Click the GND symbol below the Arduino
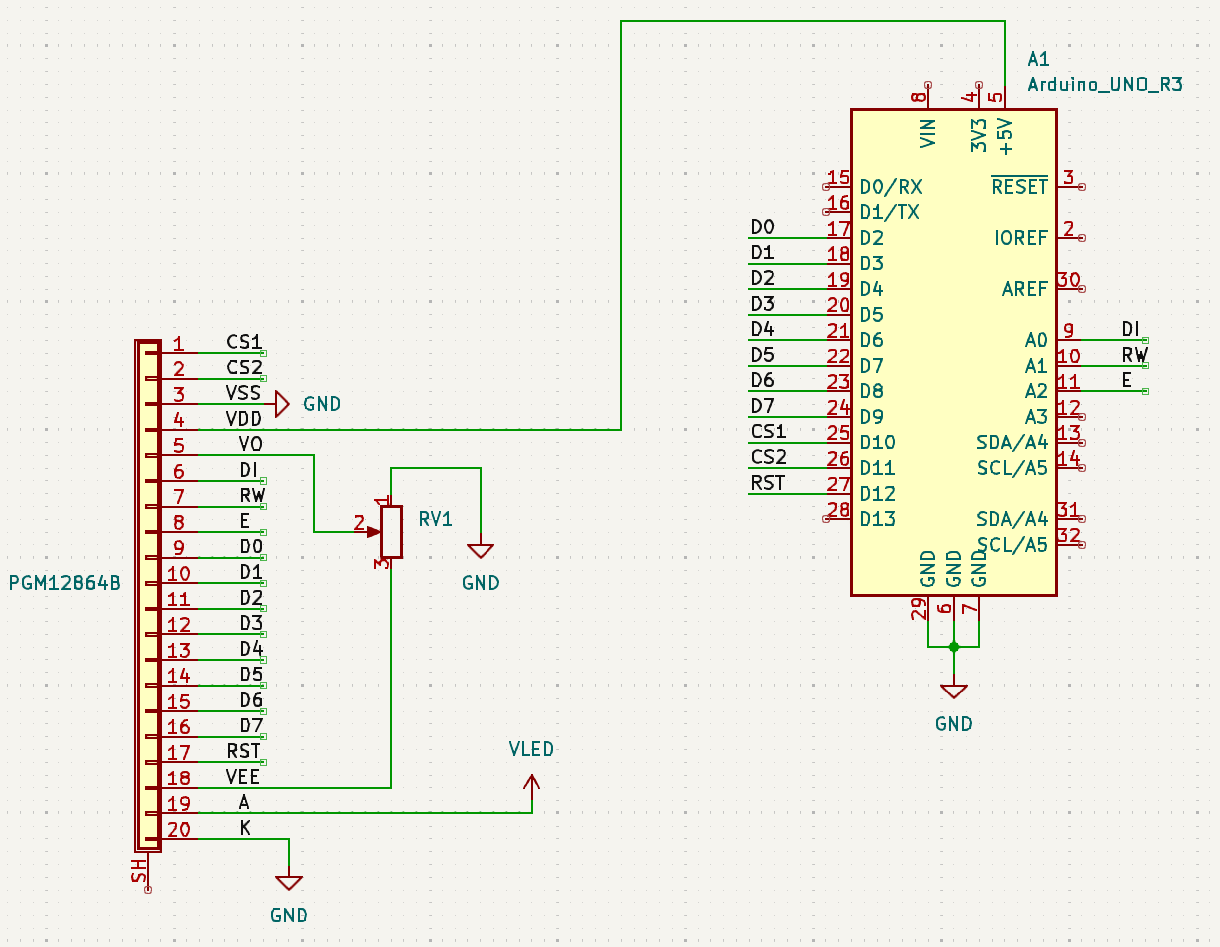Image resolution: width=1220 pixels, height=947 pixels. point(953,691)
